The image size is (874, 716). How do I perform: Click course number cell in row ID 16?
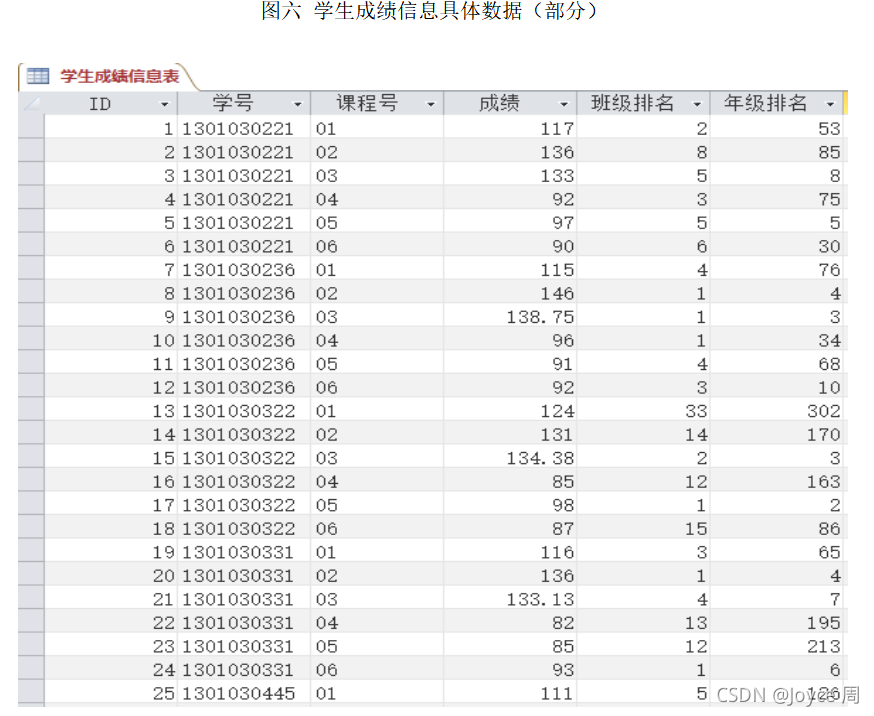pyautogui.click(x=377, y=481)
